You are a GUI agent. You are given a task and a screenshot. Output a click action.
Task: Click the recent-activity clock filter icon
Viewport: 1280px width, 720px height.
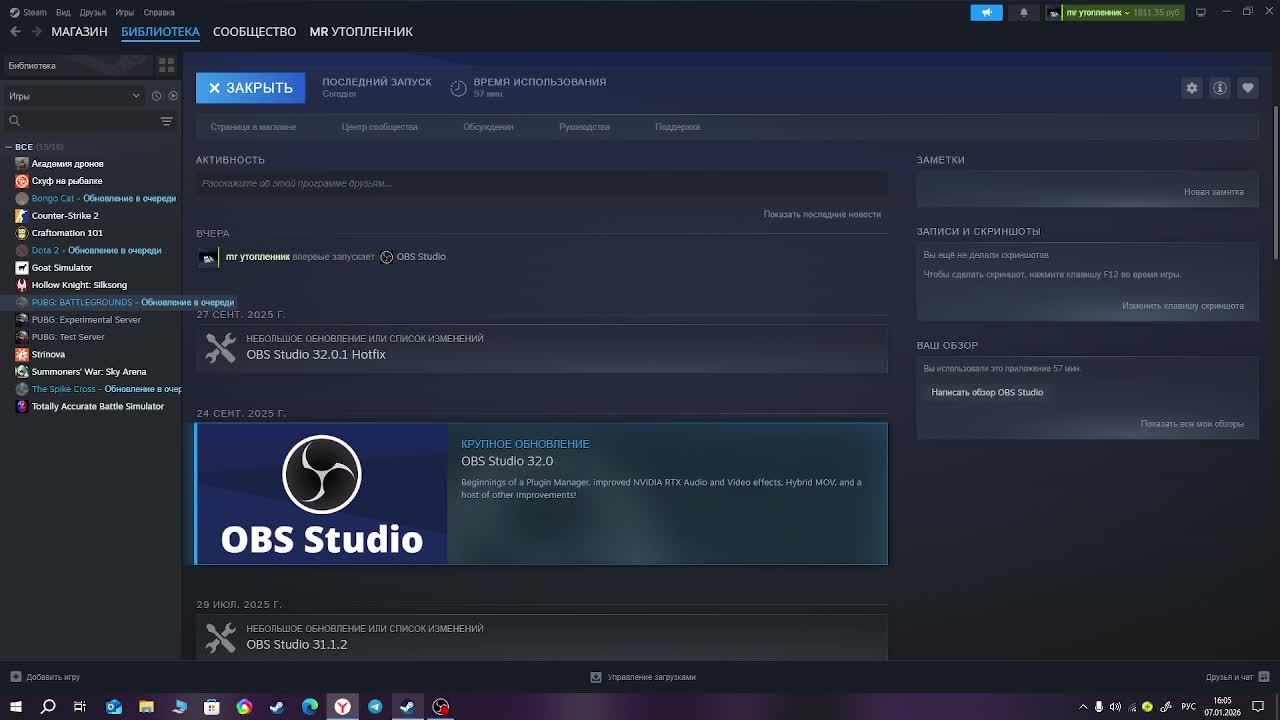156,96
